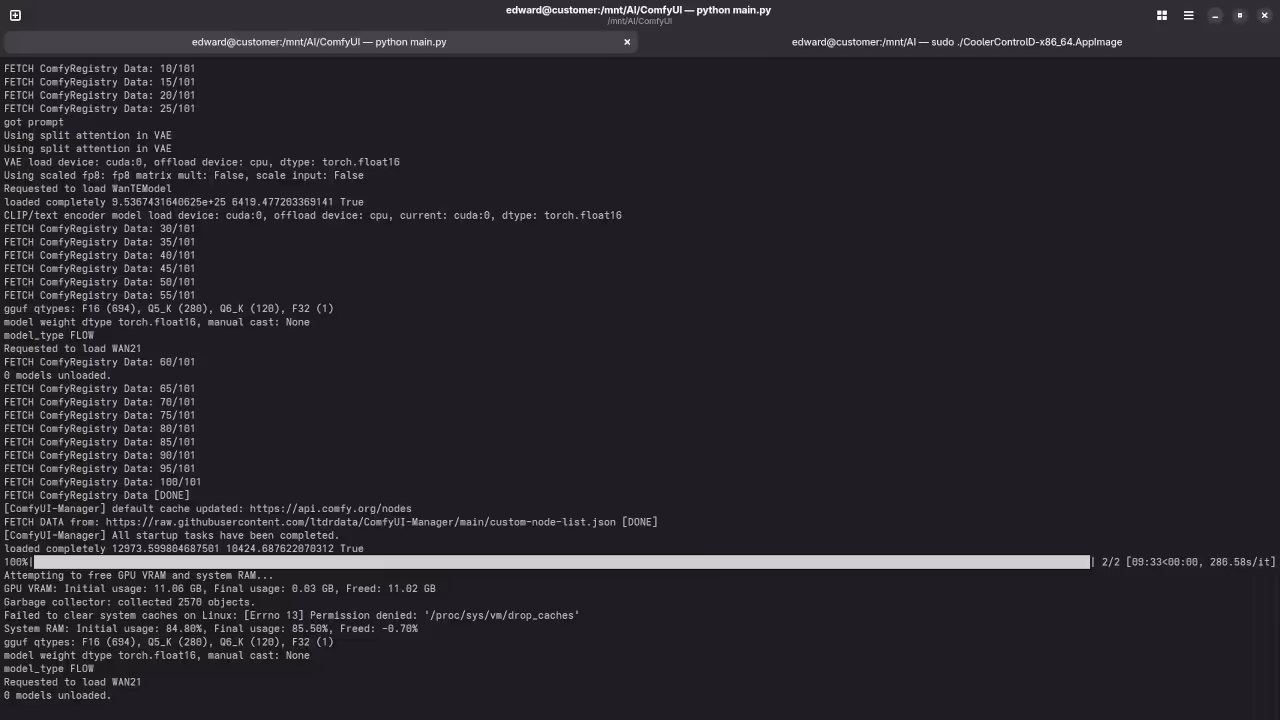The image size is (1280, 720).
Task: Click the "got prompt" output line
Action: click(x=33, y=123)
